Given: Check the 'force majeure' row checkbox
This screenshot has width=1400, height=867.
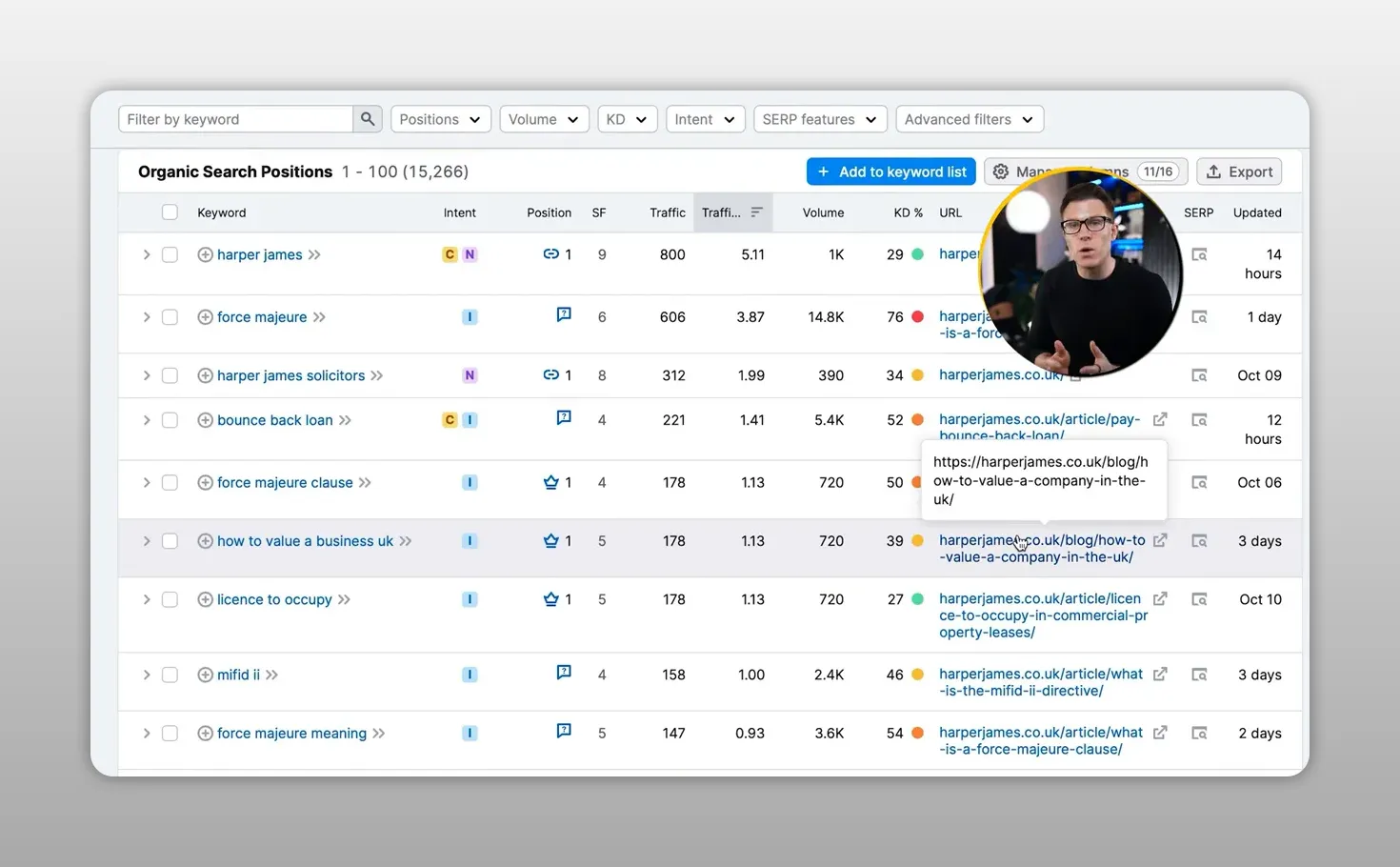Looking at the screenshot, I should [x=170, y=317].
